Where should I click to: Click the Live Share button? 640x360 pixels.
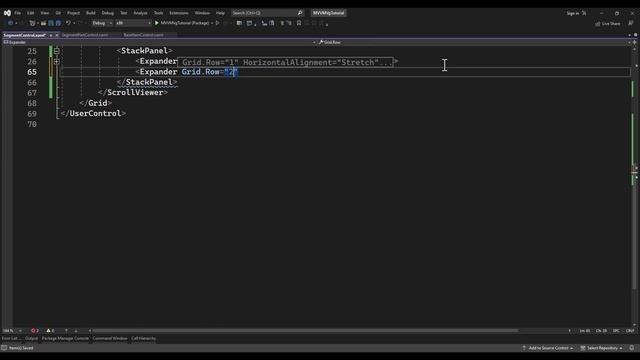[x=607, y=24]
